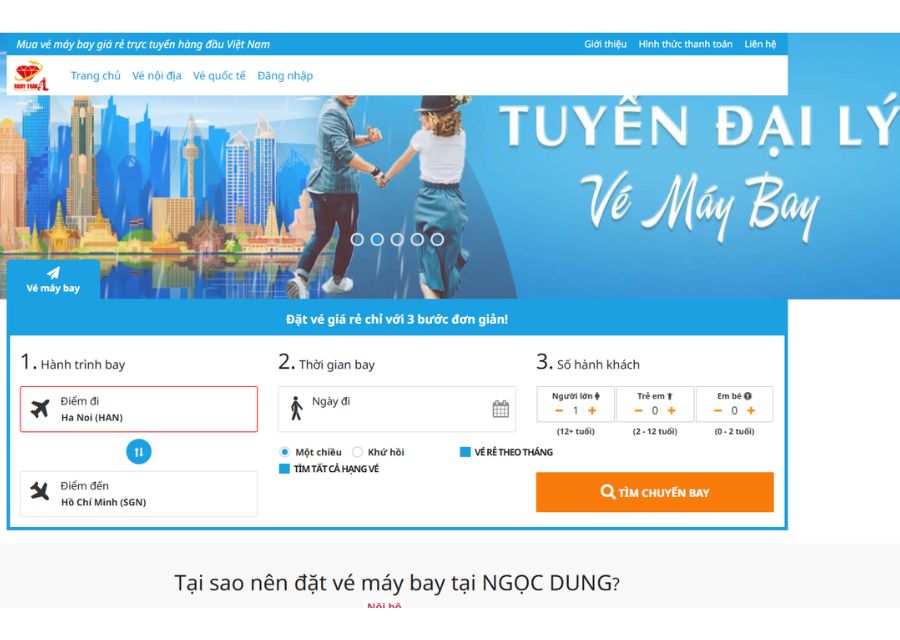
Task: Increase Trẻ em count with plus icon
Action: 672,410
